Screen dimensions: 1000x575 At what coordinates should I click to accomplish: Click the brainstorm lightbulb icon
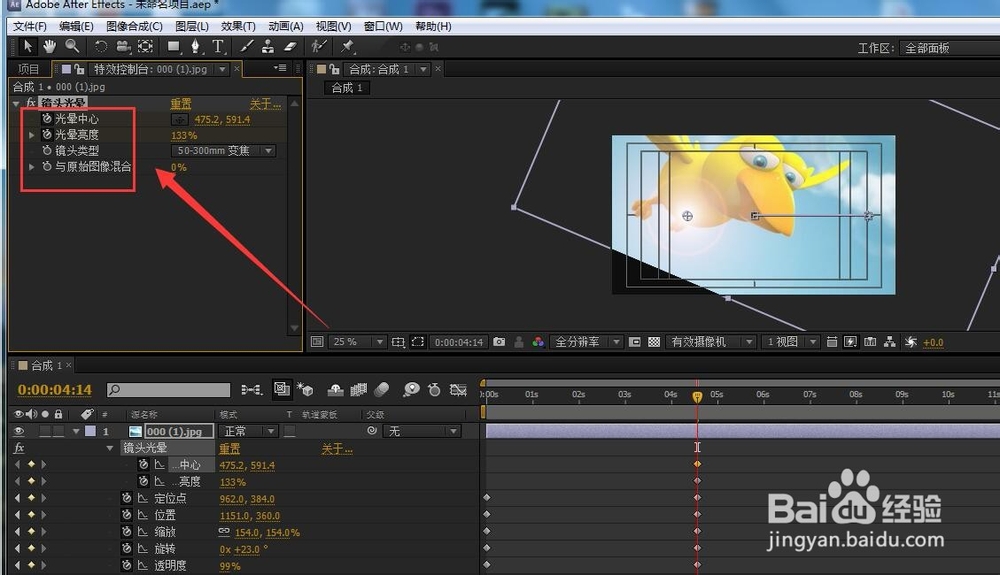click(412, 389)
